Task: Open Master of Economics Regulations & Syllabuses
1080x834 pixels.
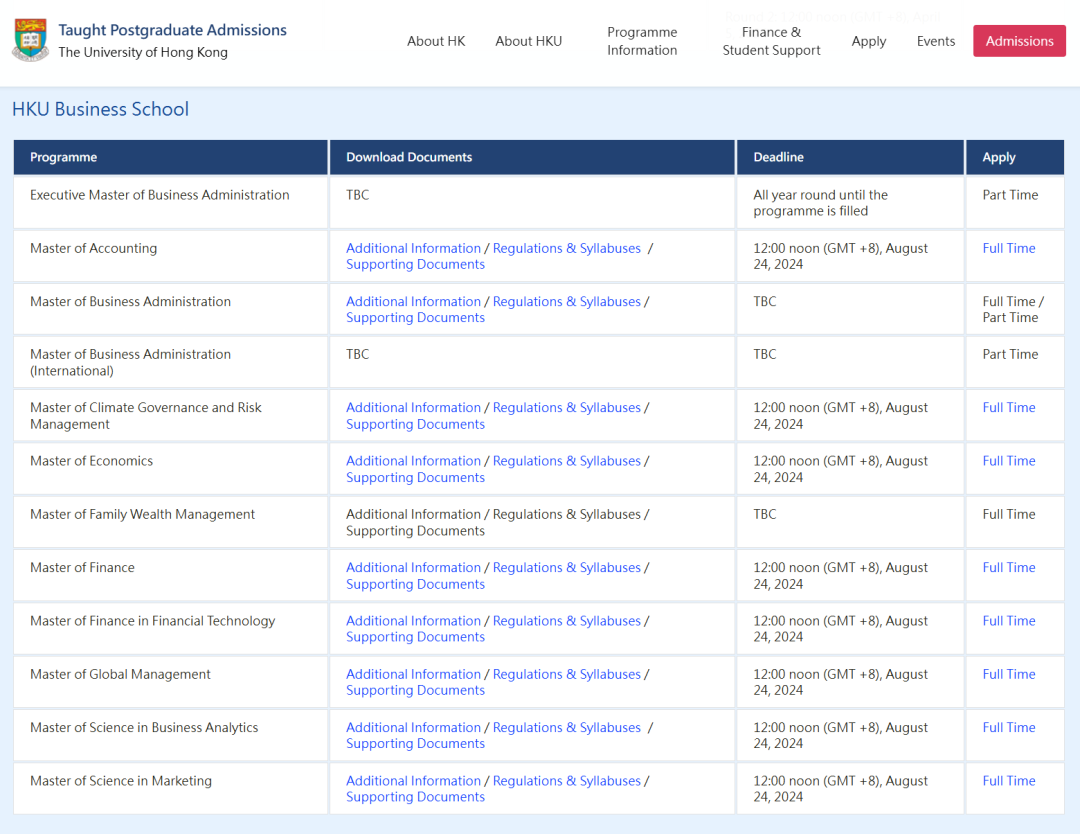Action: coord(566,461)
